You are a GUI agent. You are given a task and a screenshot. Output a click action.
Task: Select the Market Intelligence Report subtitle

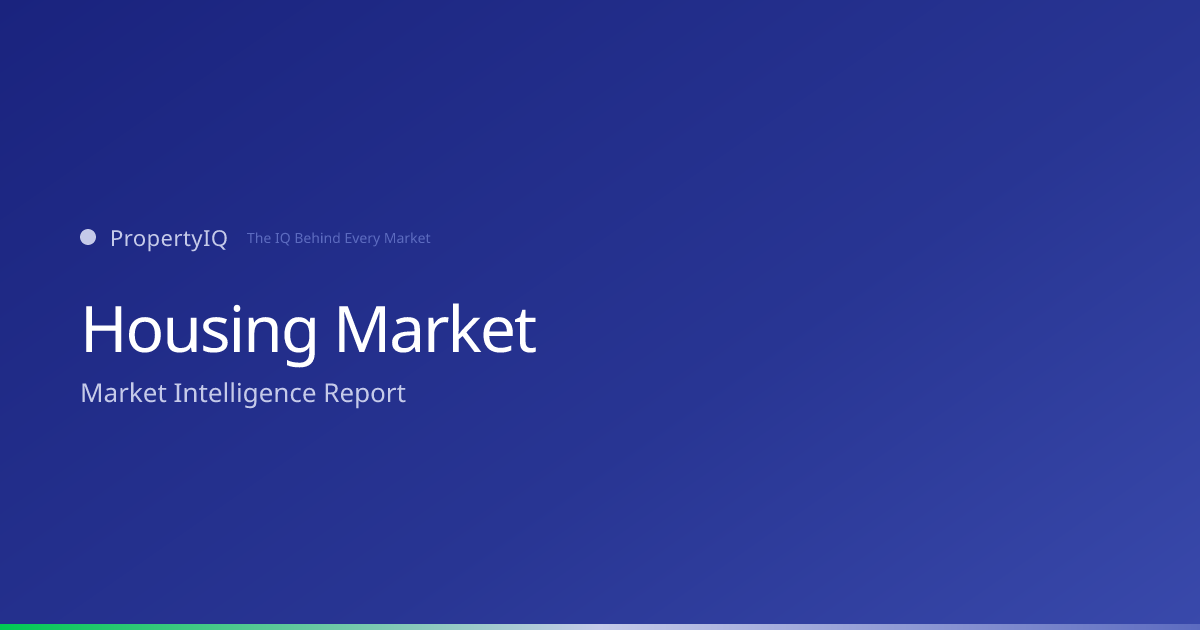click(x=243, y=394)
